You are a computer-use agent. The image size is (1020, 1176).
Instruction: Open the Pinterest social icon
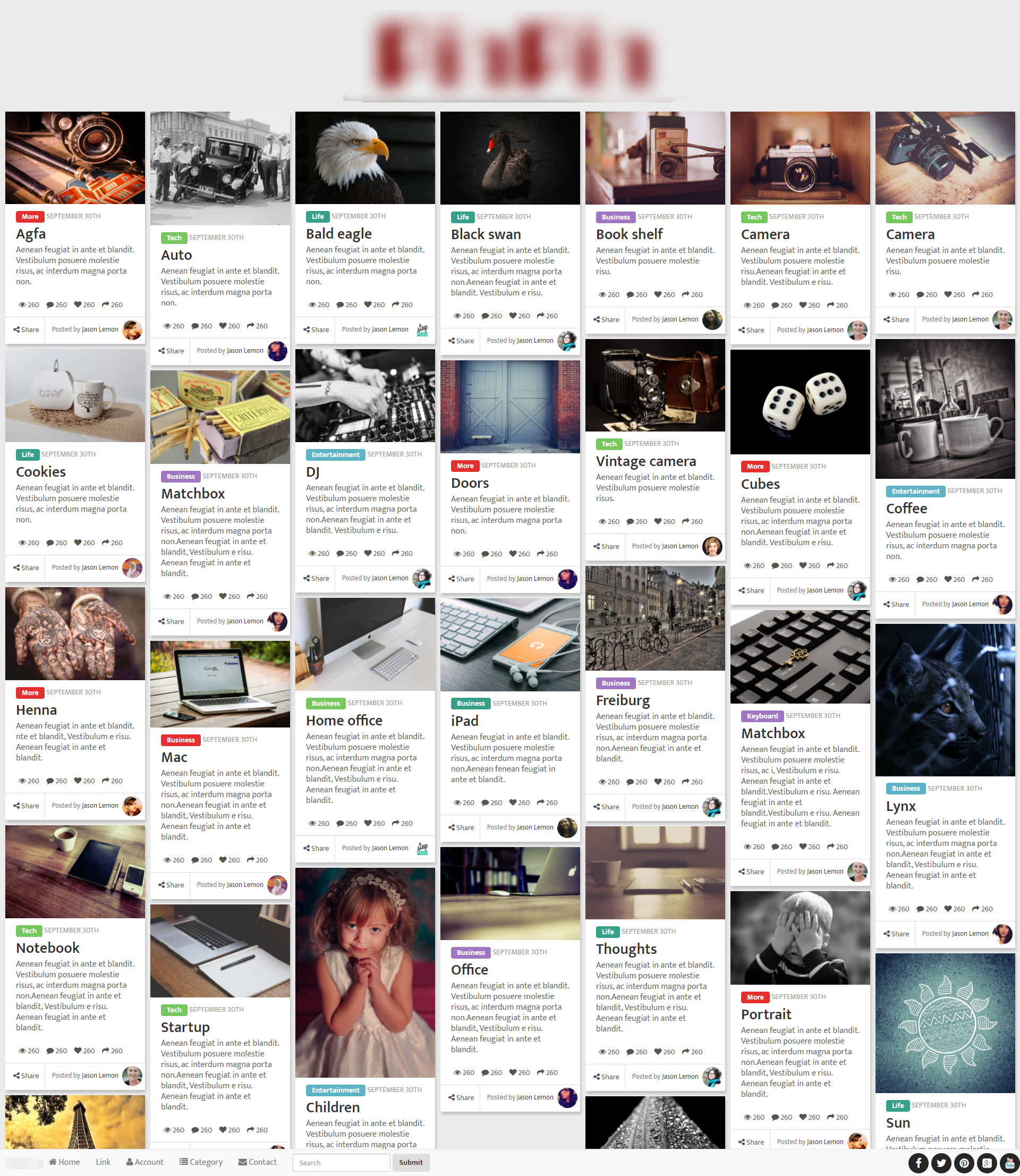[964, 1163]
